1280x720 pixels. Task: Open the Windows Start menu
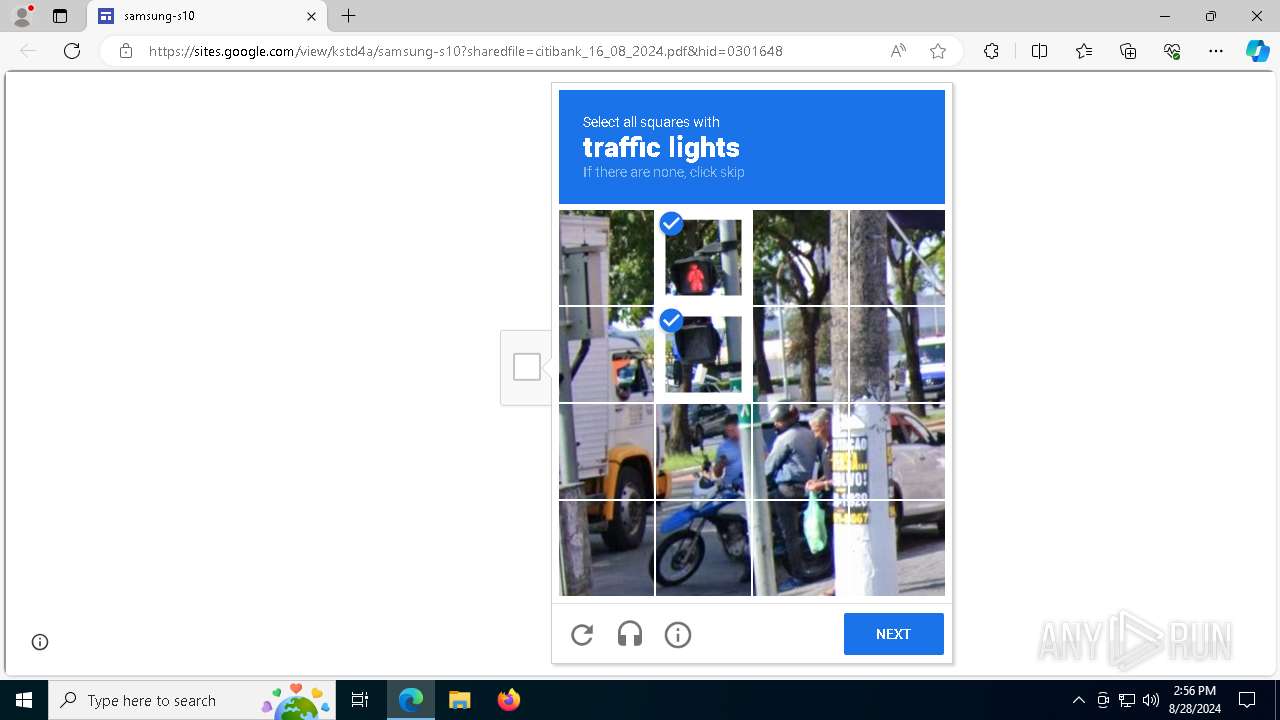(24, 700)
